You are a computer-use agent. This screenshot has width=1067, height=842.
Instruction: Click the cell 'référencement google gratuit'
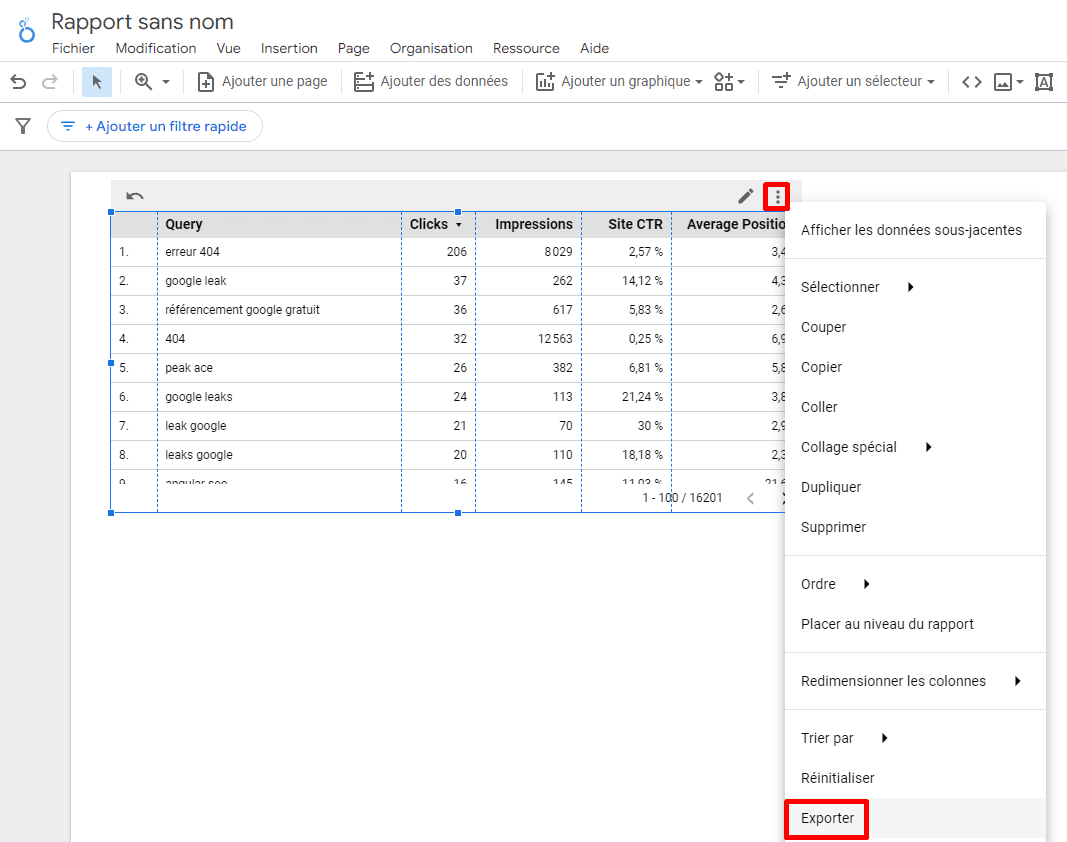[x=242, y=310]
